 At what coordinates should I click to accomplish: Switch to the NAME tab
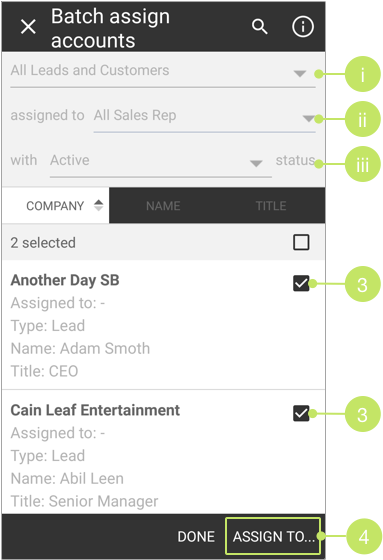tap(163, 206)
